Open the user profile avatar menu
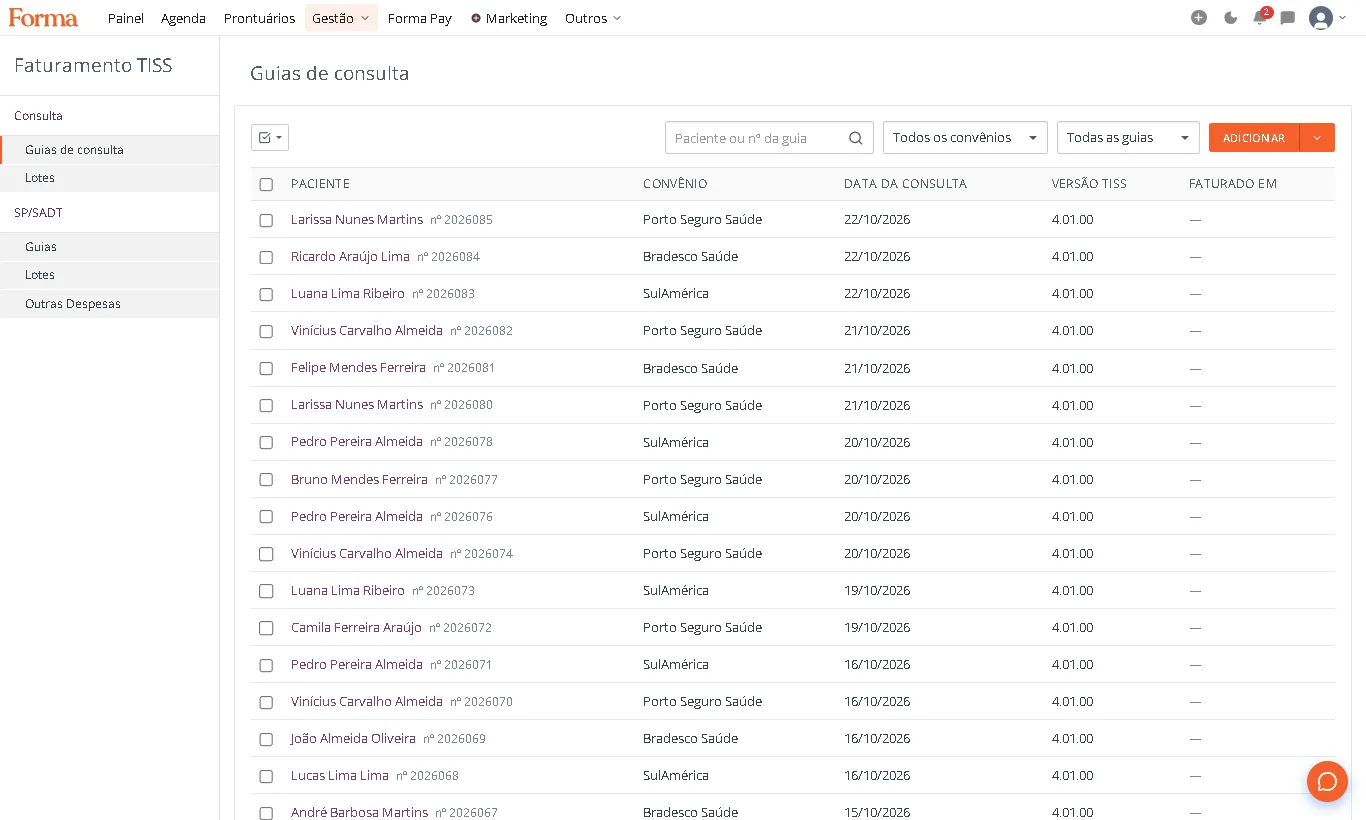 click(1321, 18)
